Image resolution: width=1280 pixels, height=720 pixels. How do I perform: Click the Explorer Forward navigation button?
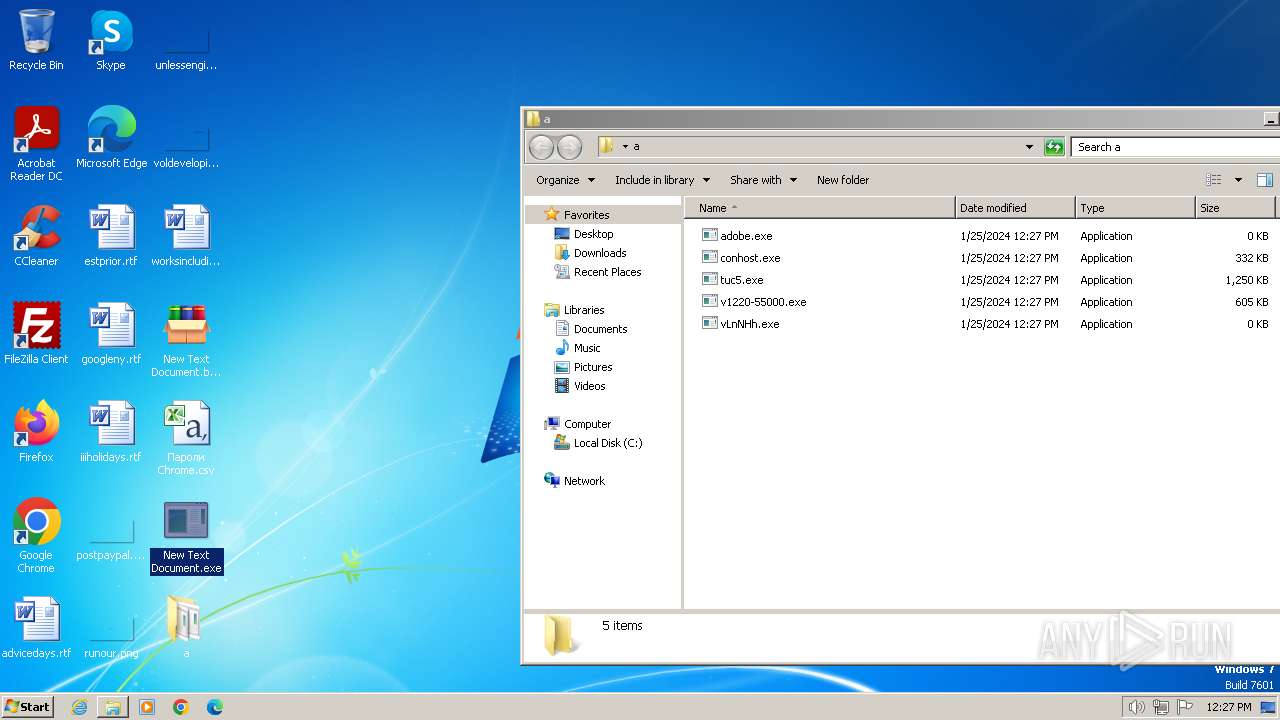(x=569, y=147)
